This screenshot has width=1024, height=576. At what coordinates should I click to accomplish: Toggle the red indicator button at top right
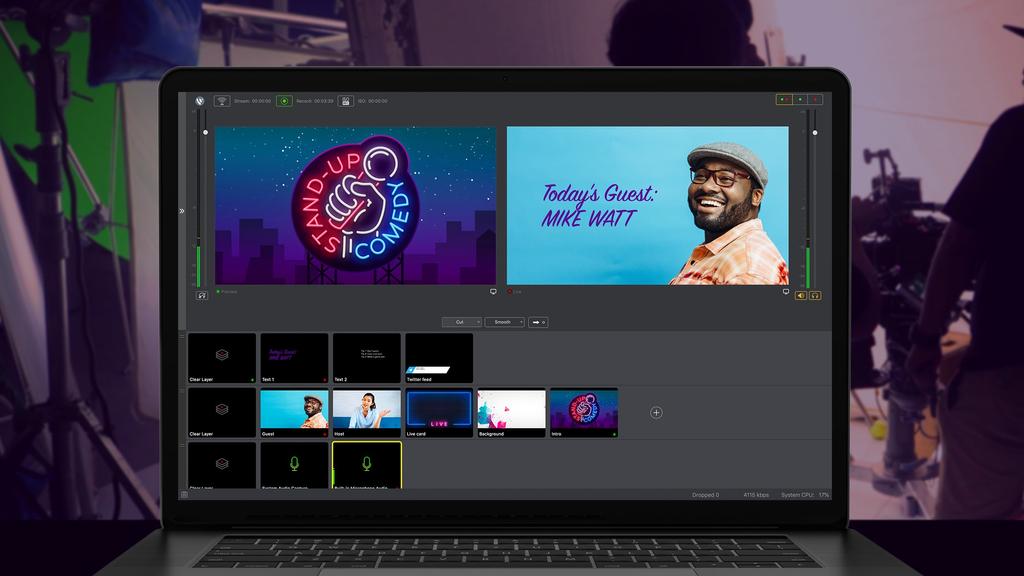(x=815, y=99)
